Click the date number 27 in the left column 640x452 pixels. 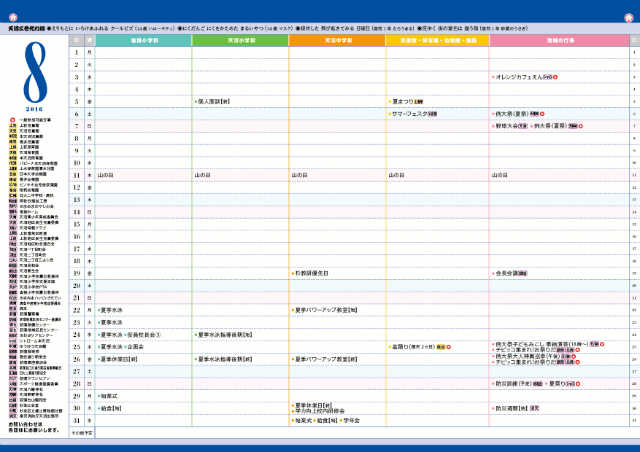click(76, 371)
